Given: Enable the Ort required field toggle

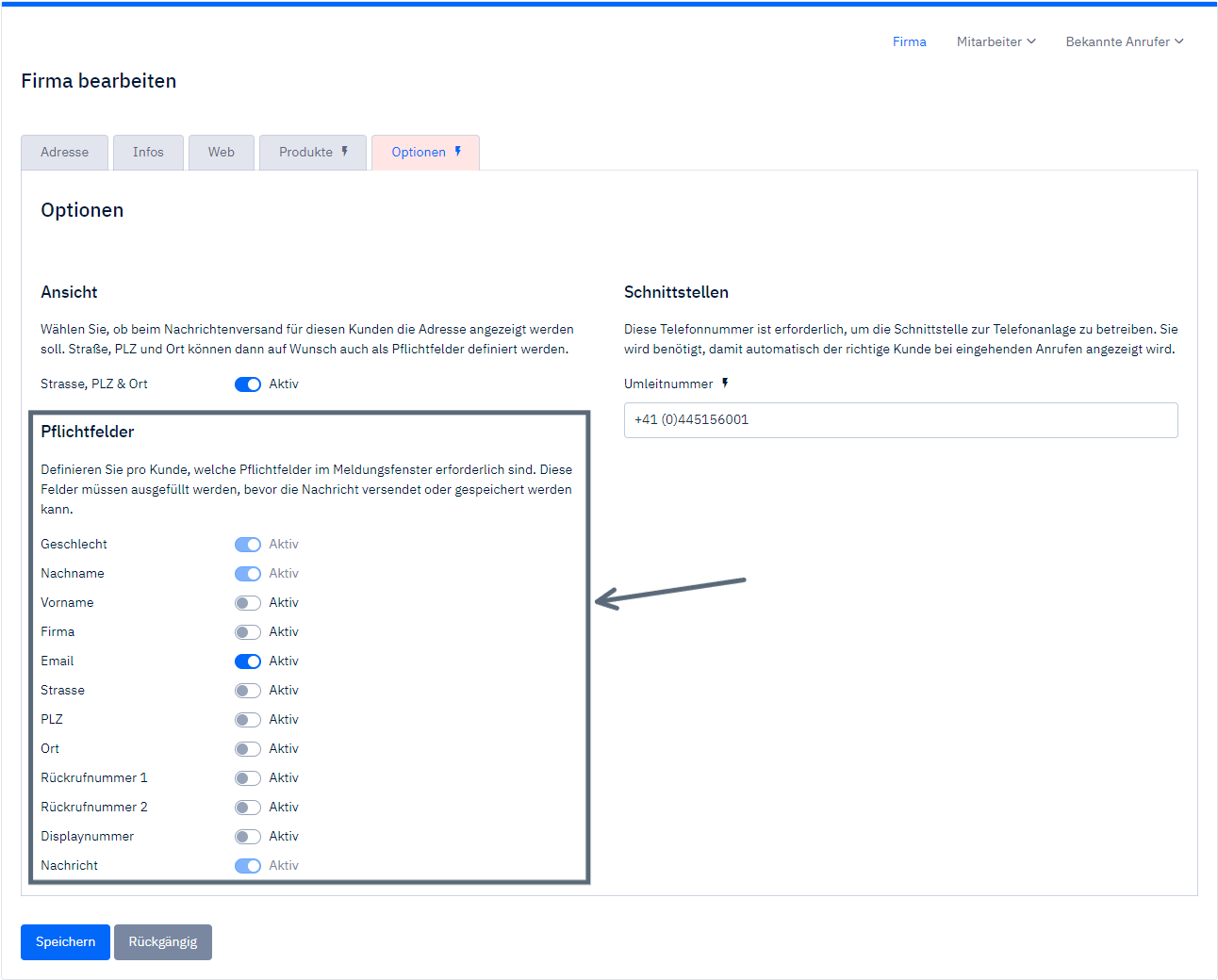Looking at the screenshot, I should [x=248, y=749].
